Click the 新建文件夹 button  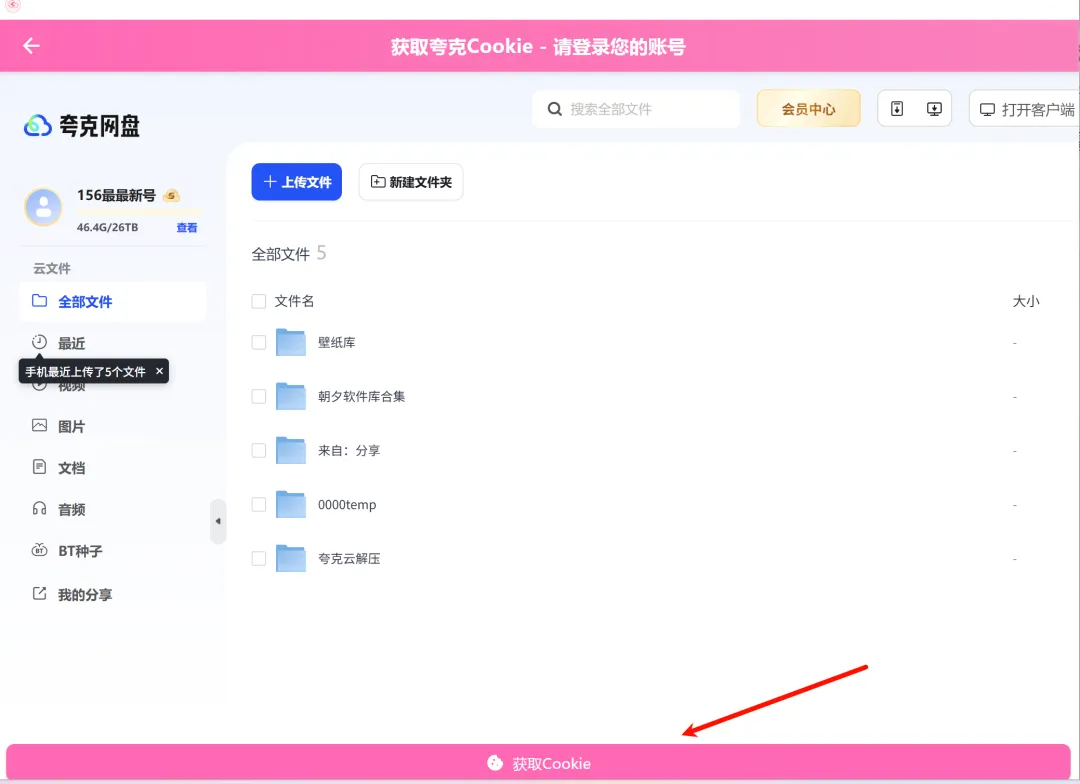tap(411, 182)
